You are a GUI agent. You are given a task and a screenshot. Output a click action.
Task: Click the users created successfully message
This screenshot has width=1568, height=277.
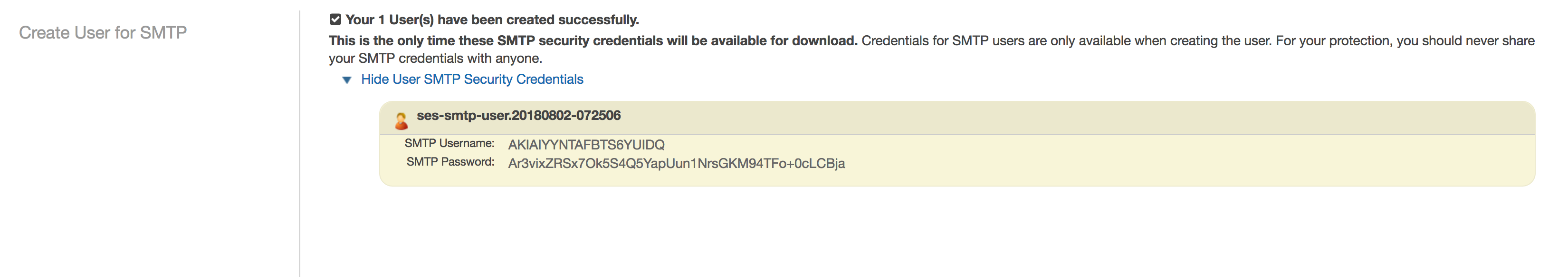point(492,20)
